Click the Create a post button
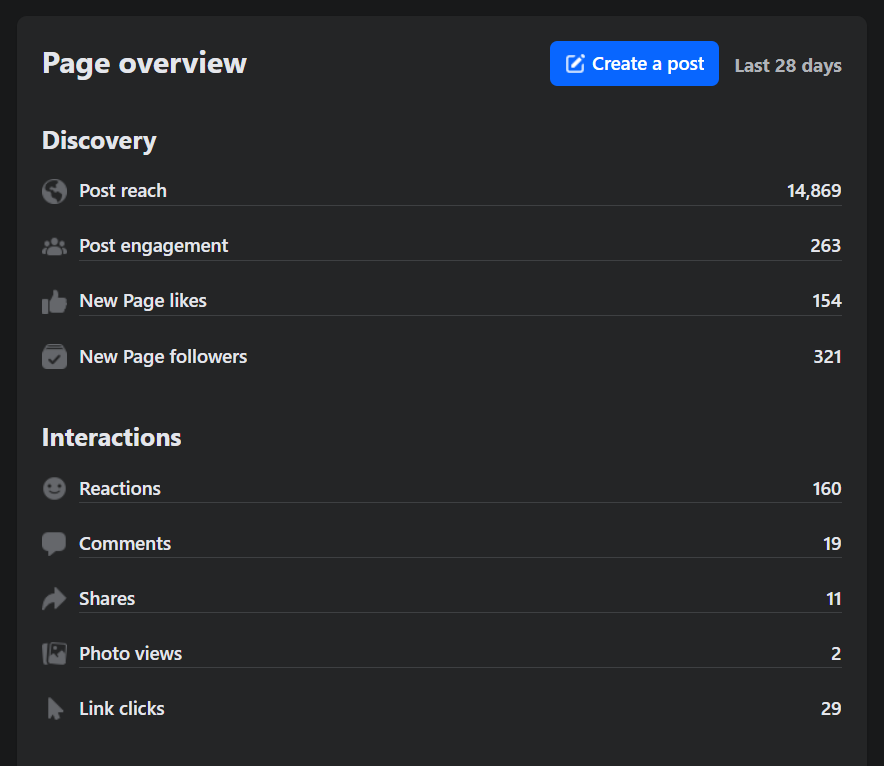The height and width of the screenshot is (766, 884). point(634,64)
